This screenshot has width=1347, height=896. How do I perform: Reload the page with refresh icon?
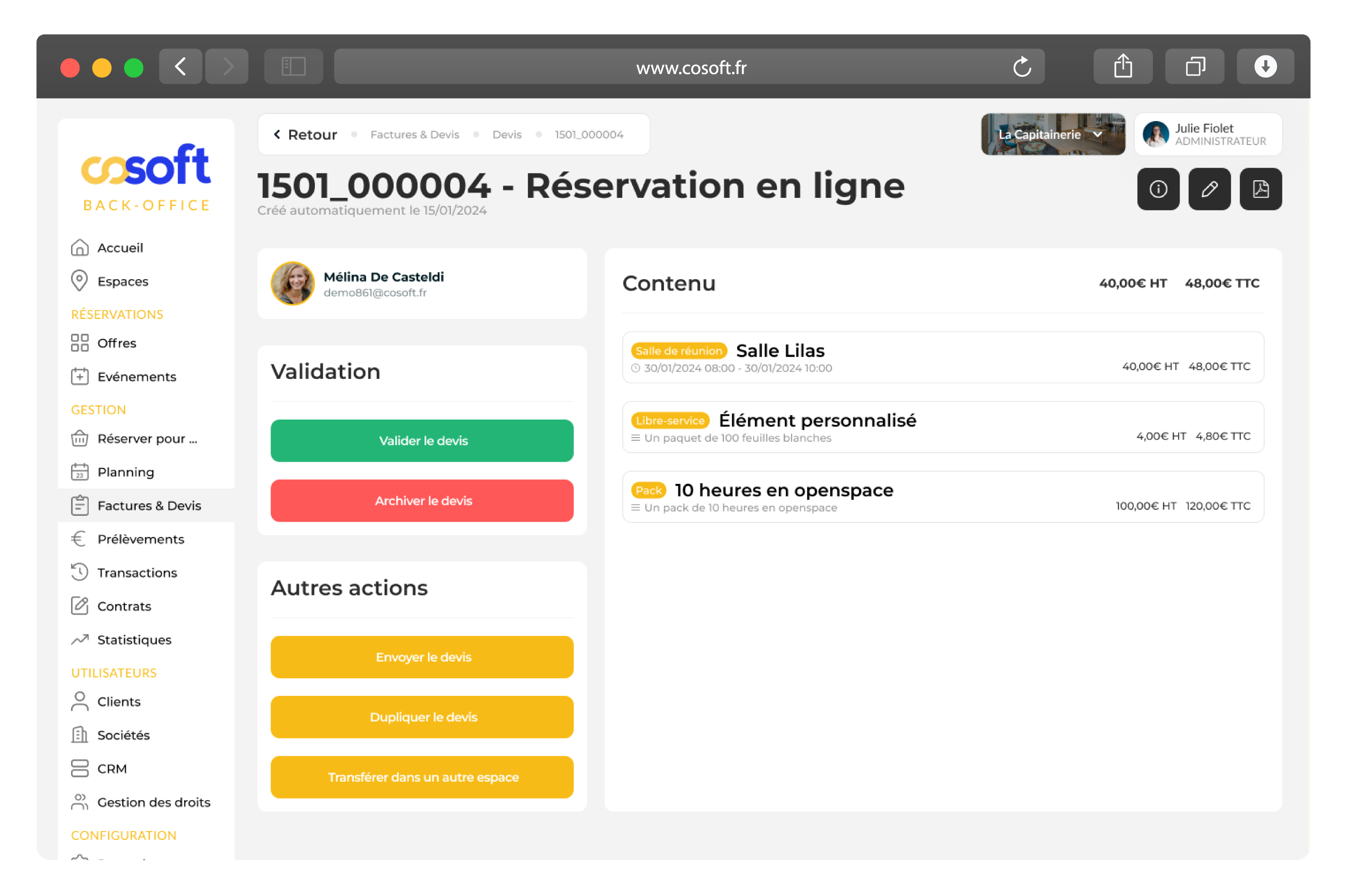click(1022, 67)
